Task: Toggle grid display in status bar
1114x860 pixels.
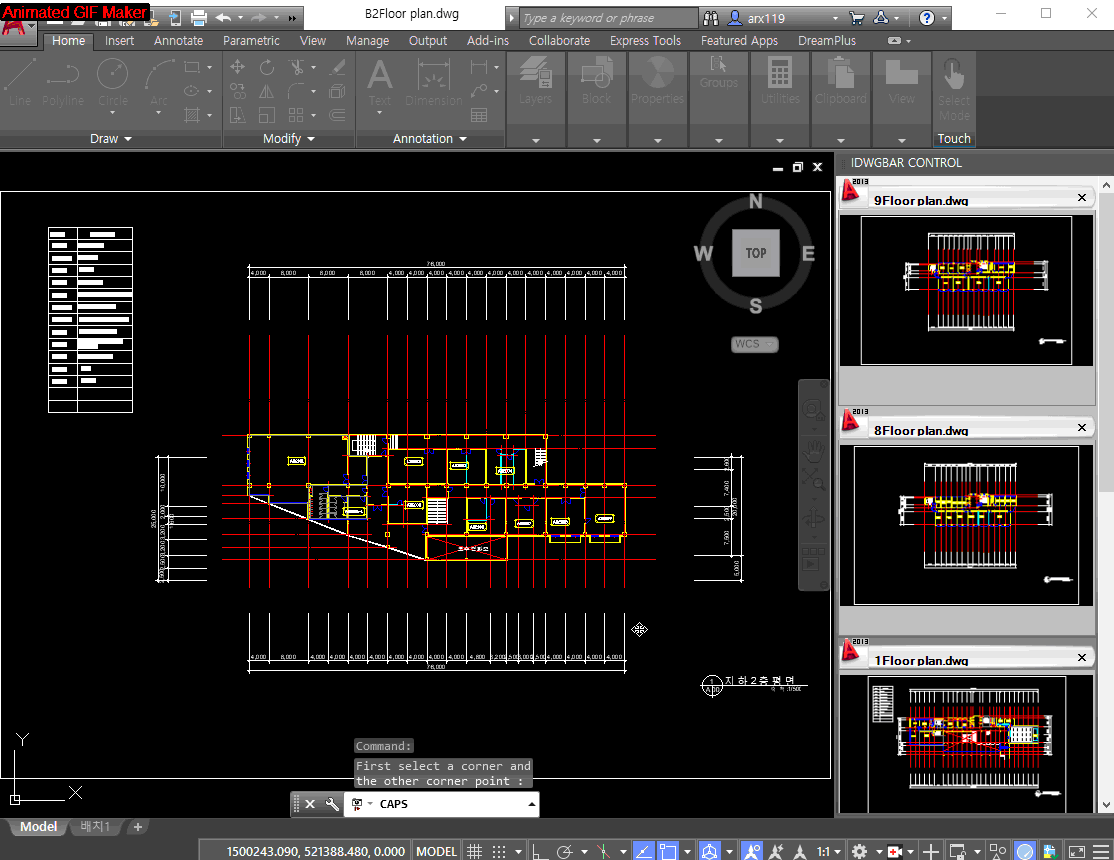Action: [x=475, y=851]
